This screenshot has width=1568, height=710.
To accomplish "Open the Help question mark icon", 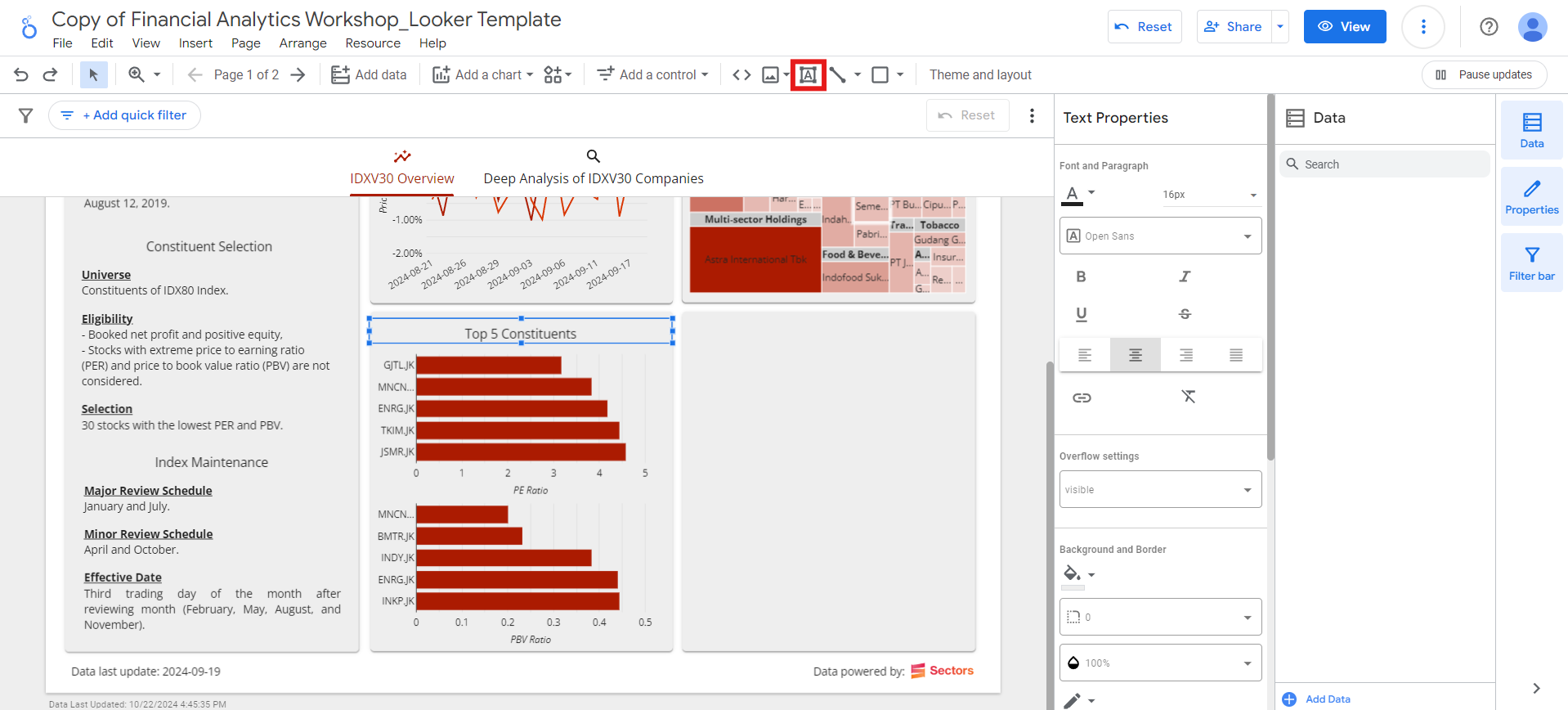I will 1489,27.
